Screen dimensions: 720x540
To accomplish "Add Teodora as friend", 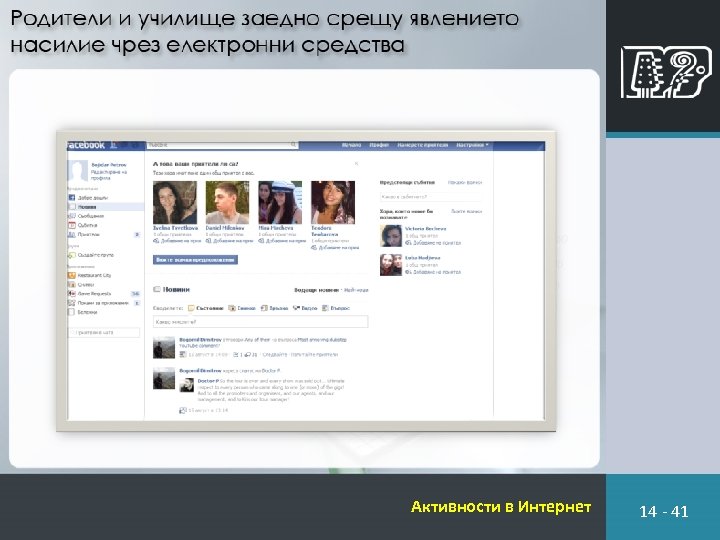I will click(x=335, y=248).
